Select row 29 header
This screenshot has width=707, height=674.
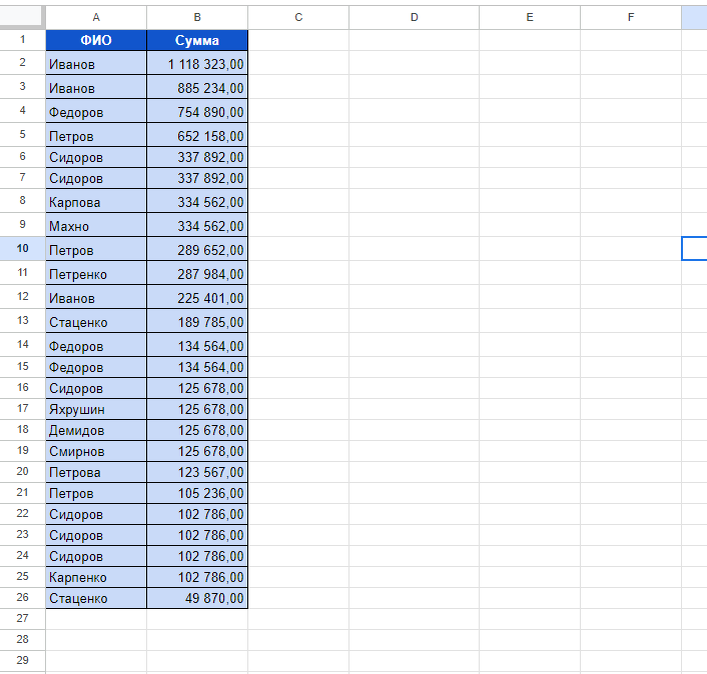coord(23,660)
